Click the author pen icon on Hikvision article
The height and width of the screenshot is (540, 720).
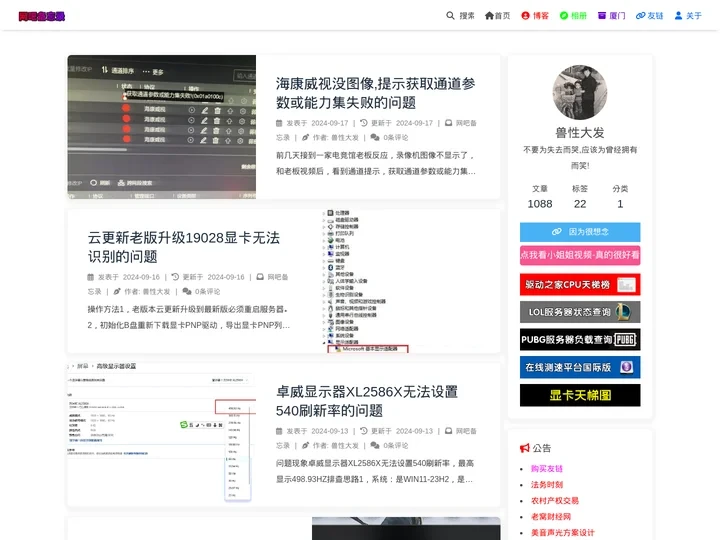click(x=305, y=137)
